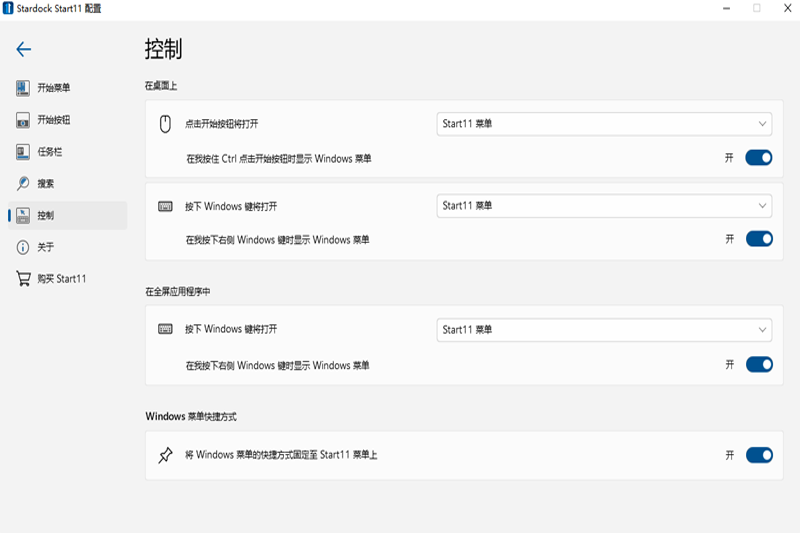
Task: Click the Windows 菜单快捷方式 heading
Action: (191, 416)
